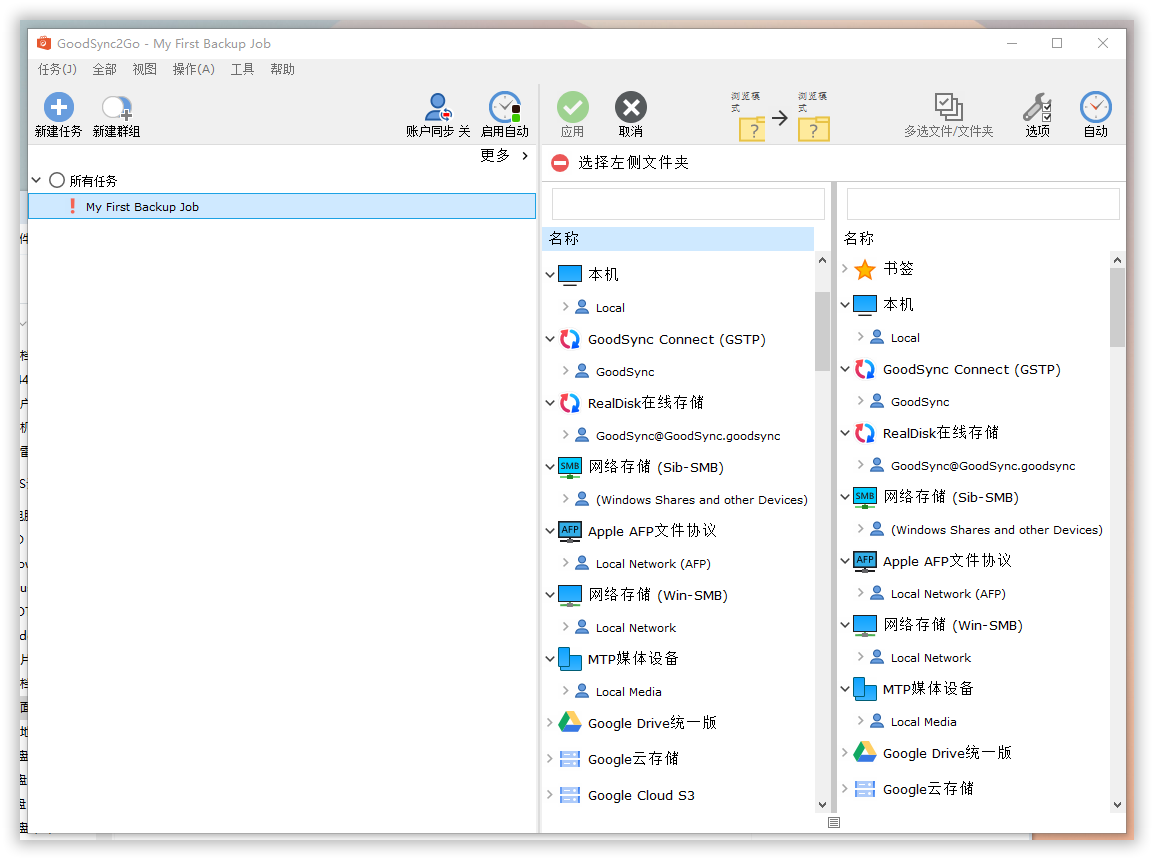Click the left pane path input field
Screen dimensions: 1154x860
click(x=688, y=204)
